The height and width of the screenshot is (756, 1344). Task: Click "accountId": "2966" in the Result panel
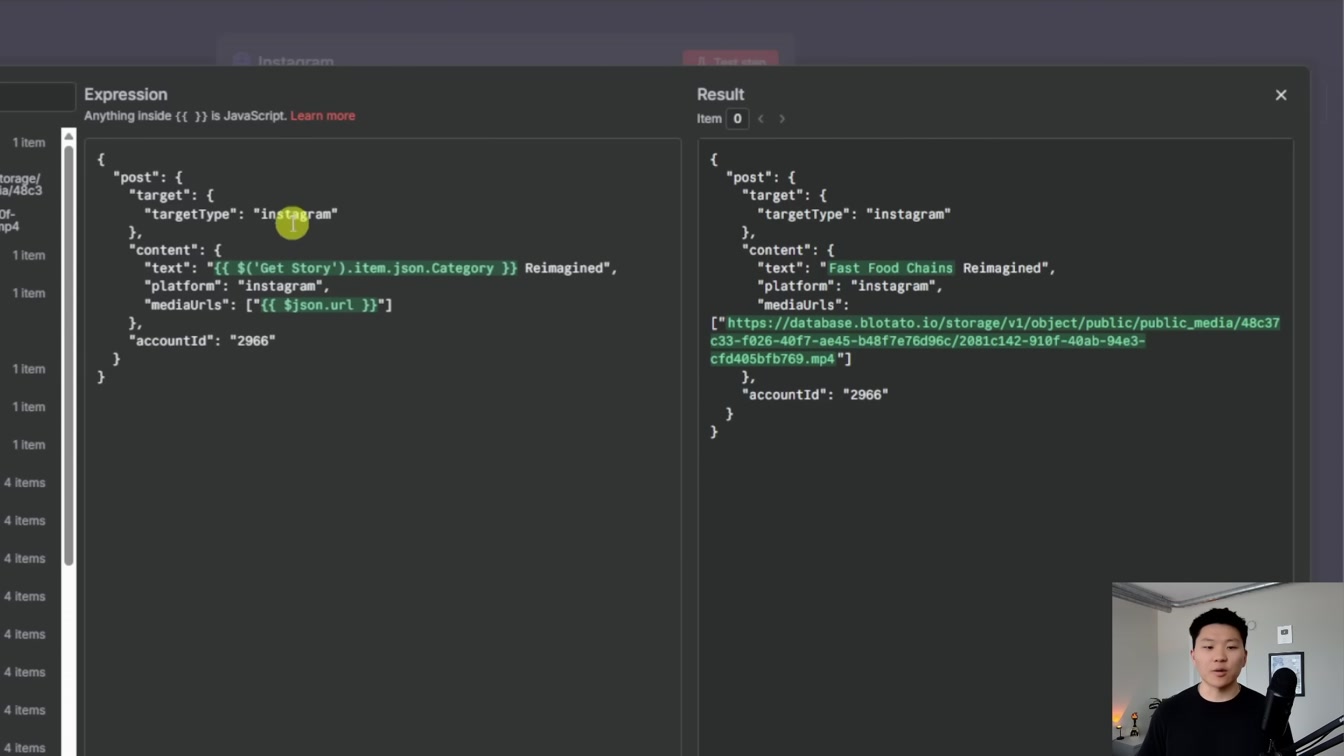pos(815,395)
